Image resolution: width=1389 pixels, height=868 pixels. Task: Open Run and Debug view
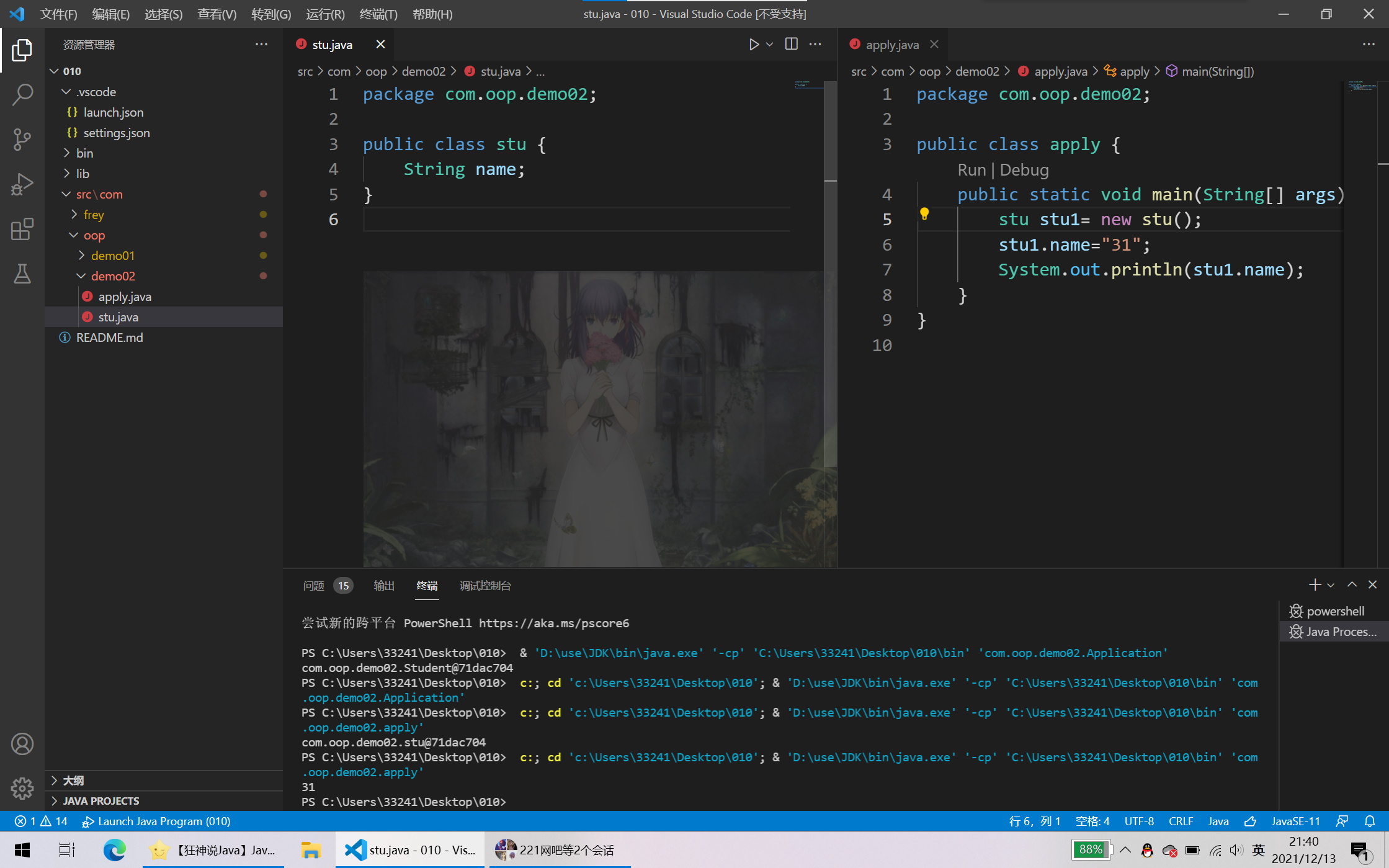22,184
